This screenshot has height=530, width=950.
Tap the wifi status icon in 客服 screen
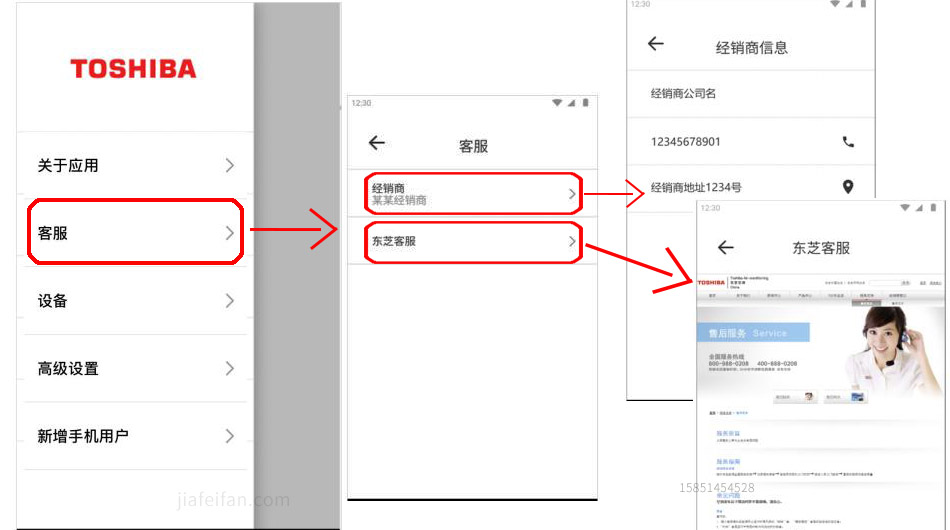[x=557, y=103]
